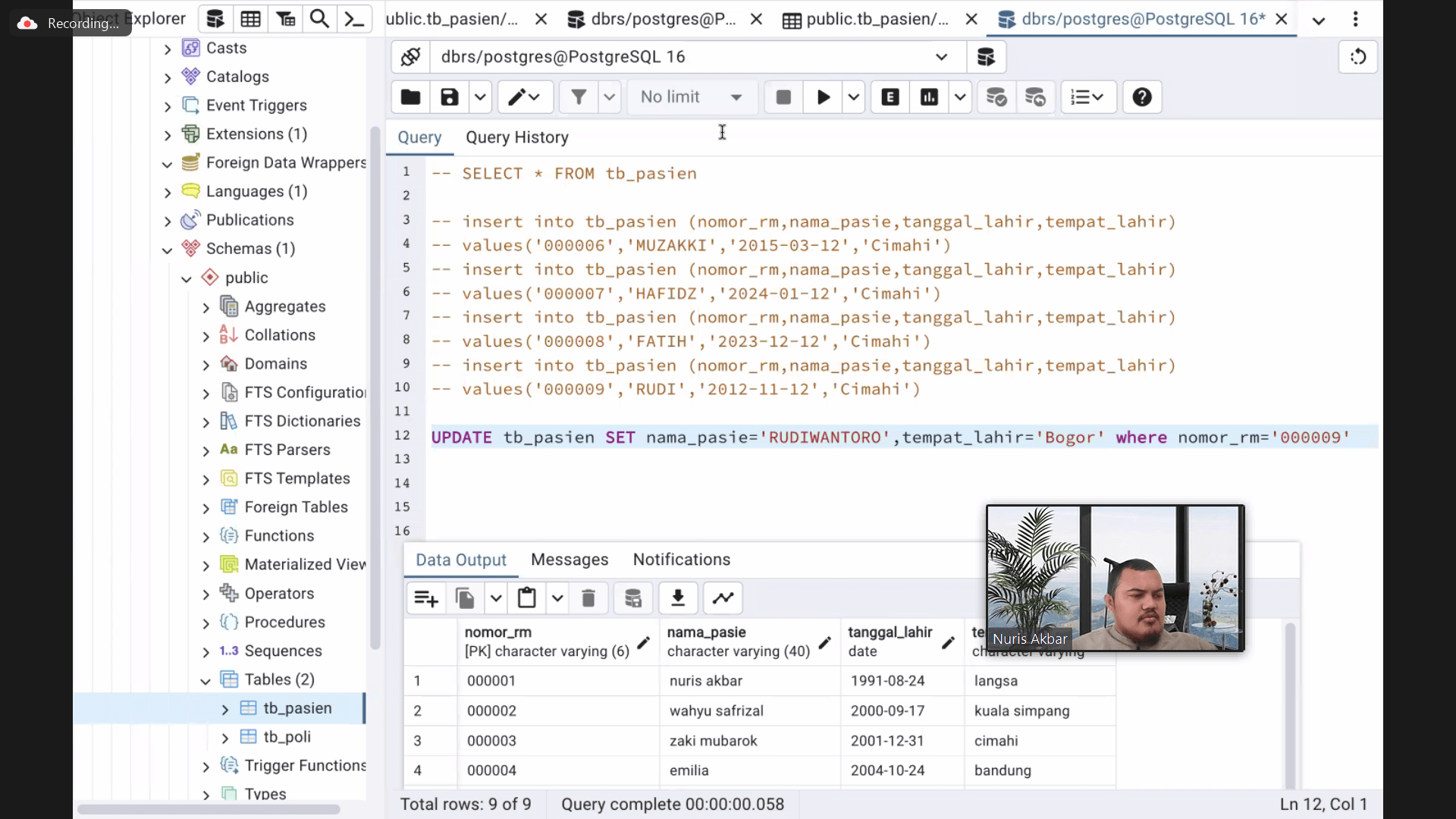Open the execute options dropdown arrow
Screen dimensions: 1456x819
click(x=854, y=97)
